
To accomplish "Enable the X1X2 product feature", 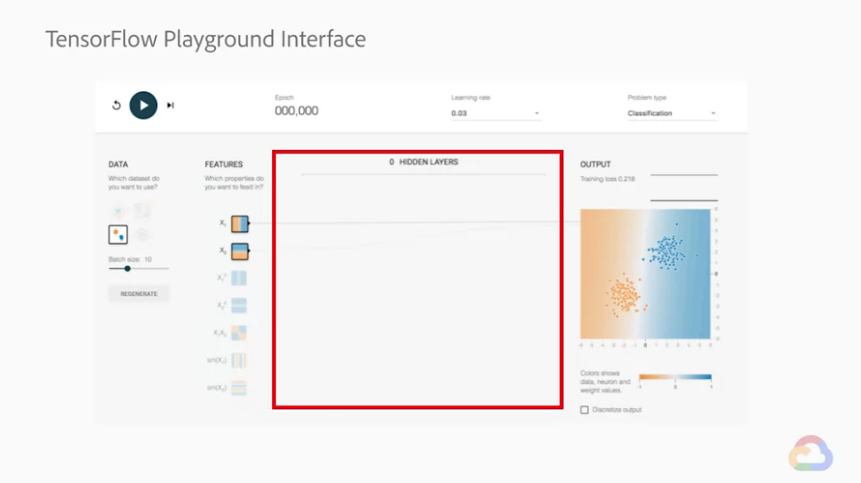I will click(239, 333).
